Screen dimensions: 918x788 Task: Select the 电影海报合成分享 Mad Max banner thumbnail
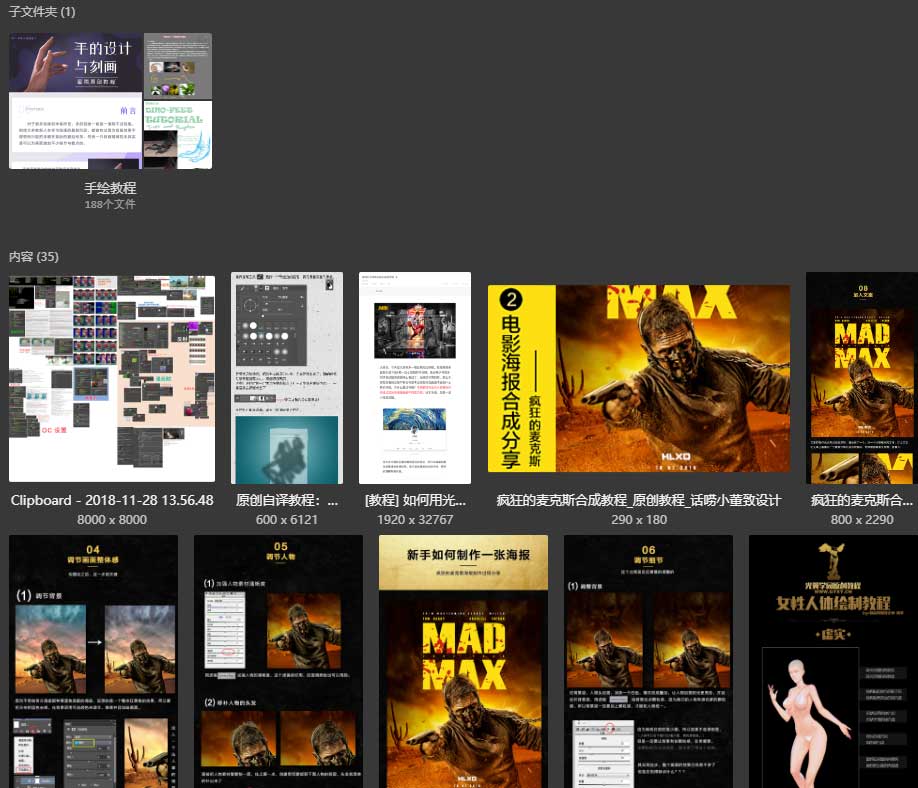pos(639,378)
